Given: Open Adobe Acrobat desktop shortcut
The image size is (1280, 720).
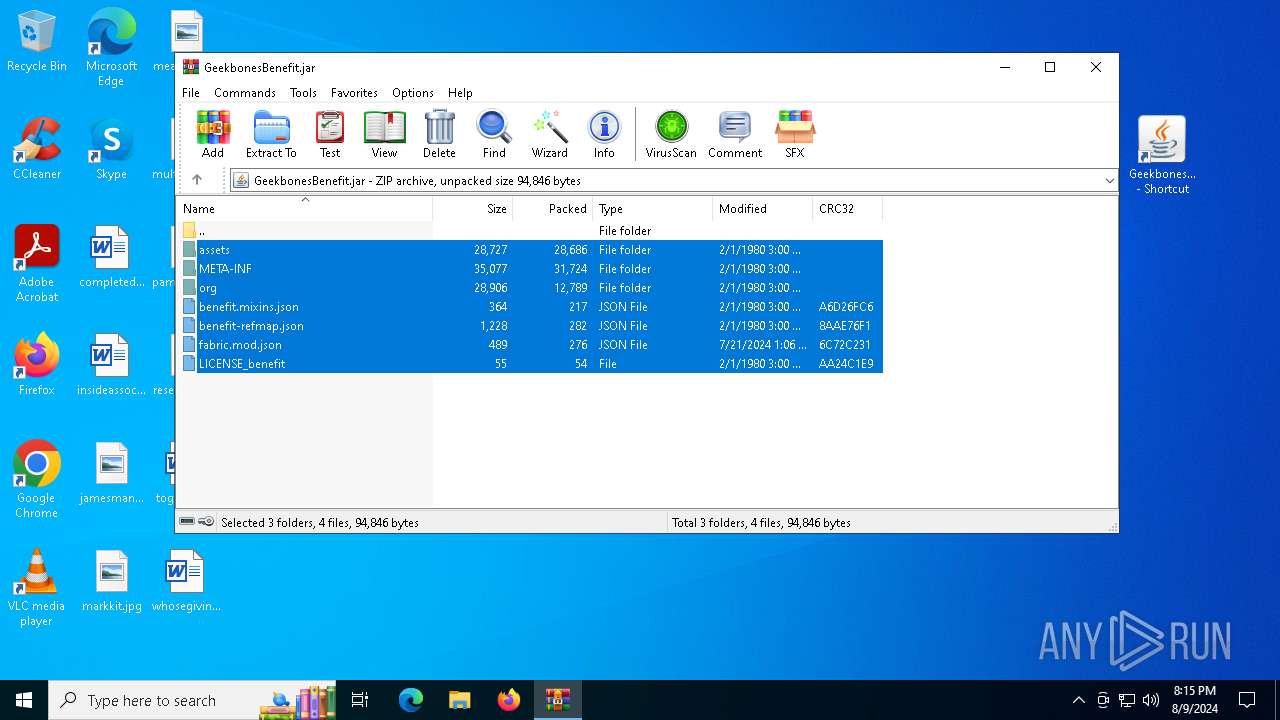Looking at the screenshot, I should point(37,264).
